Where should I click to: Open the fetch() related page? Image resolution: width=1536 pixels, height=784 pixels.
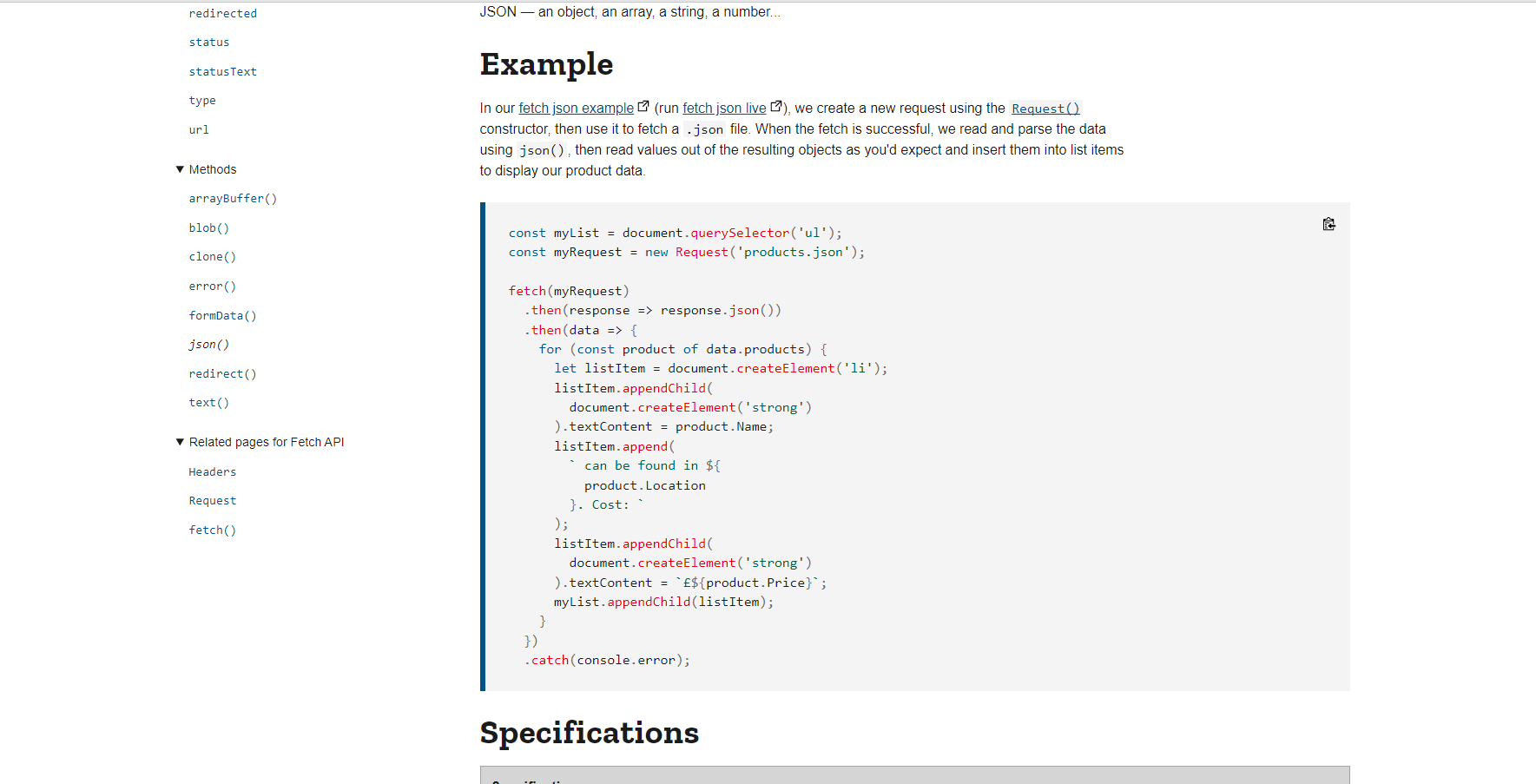(212, 530)
